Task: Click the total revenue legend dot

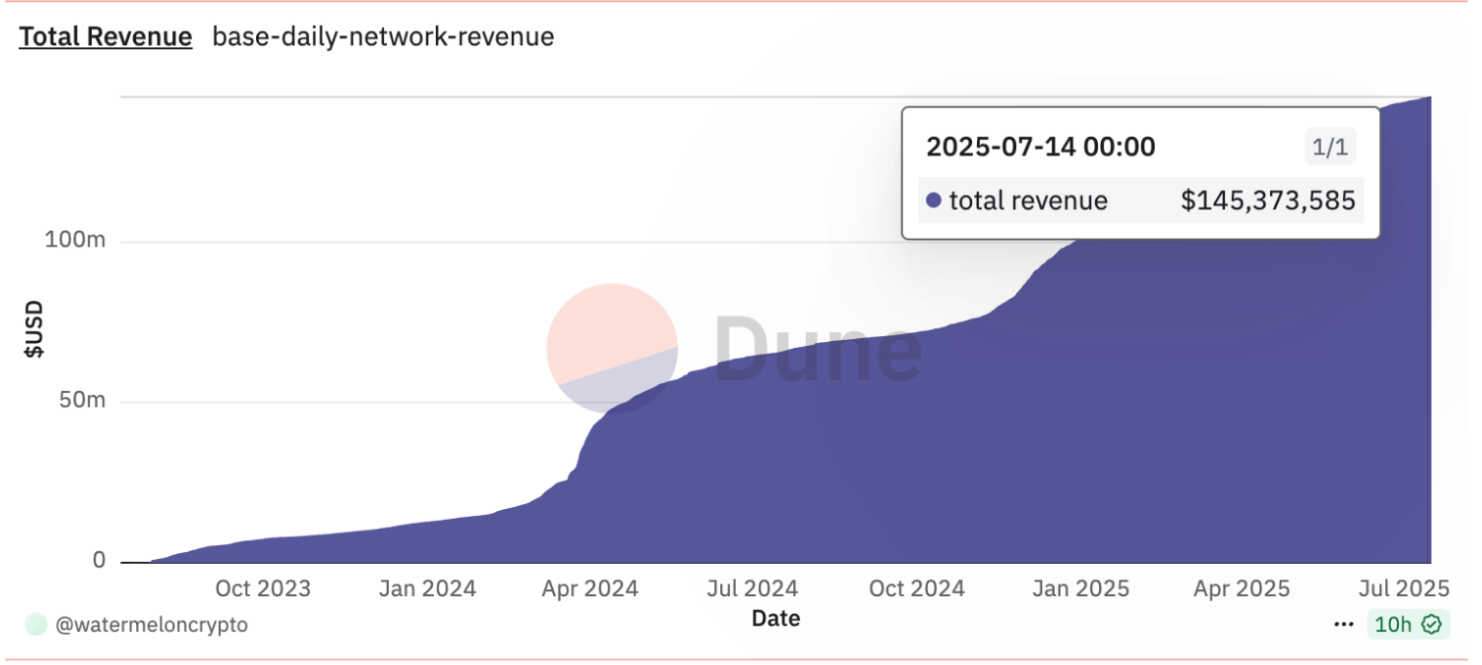Action: pos(933,201)
